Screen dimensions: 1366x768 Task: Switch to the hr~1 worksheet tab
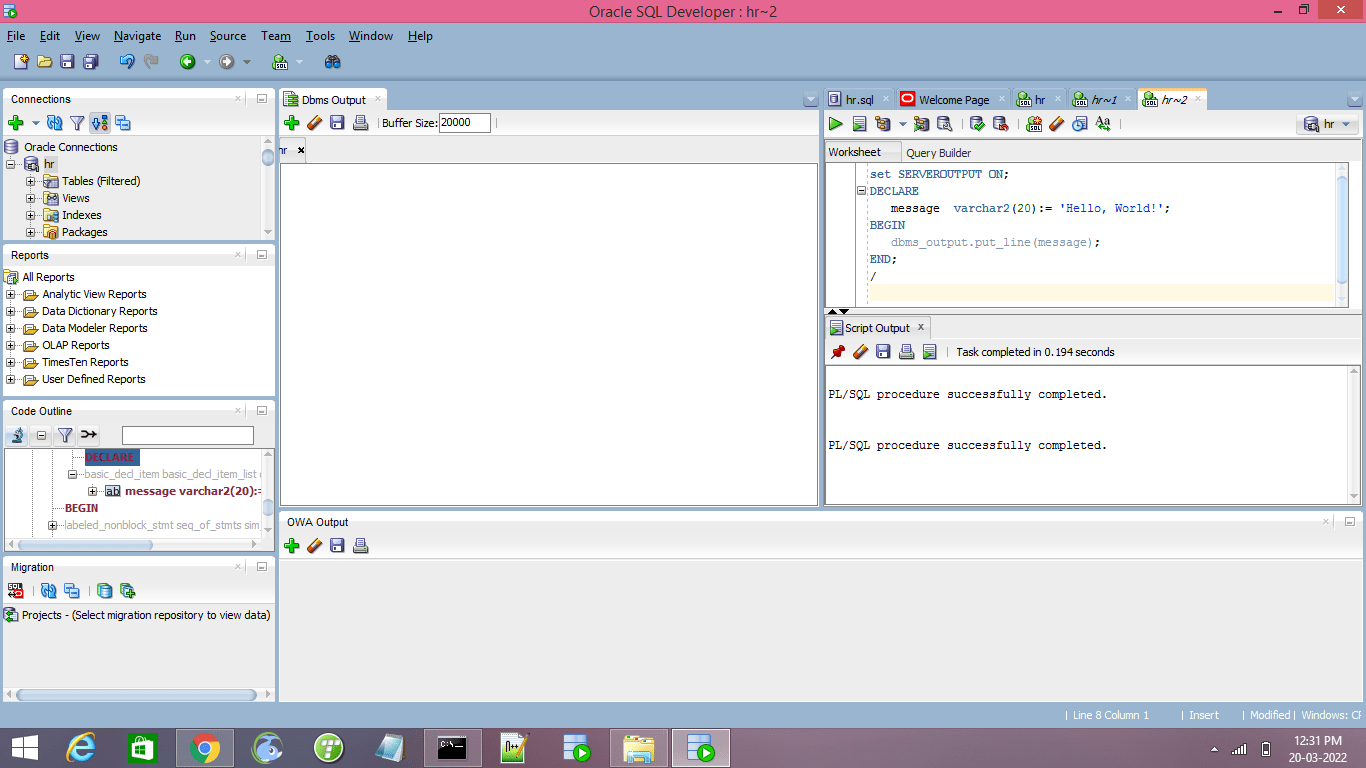pyautogui.click(x=1104, y=100)
